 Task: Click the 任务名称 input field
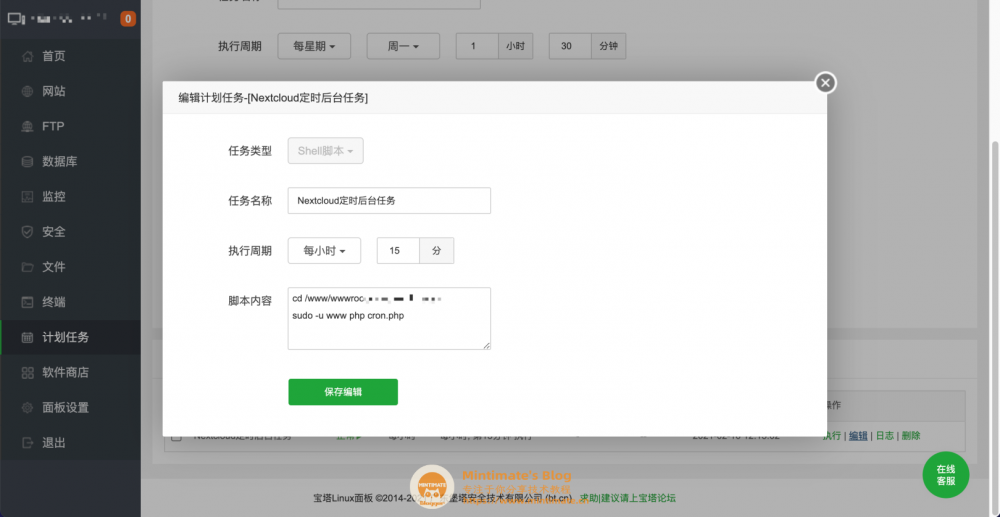click(x=389, y=200)
